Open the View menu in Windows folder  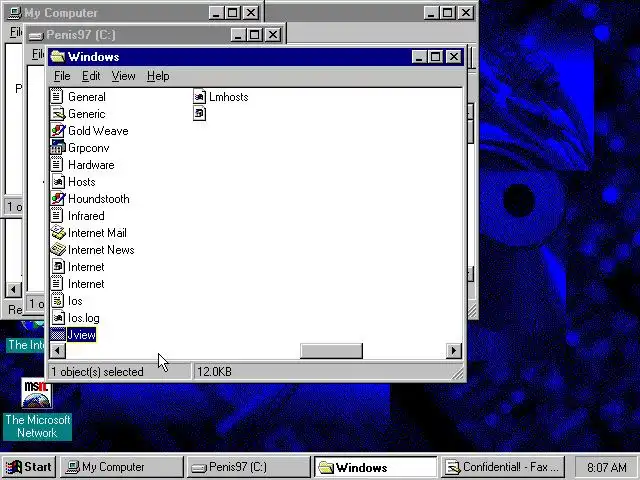point(123,76)
